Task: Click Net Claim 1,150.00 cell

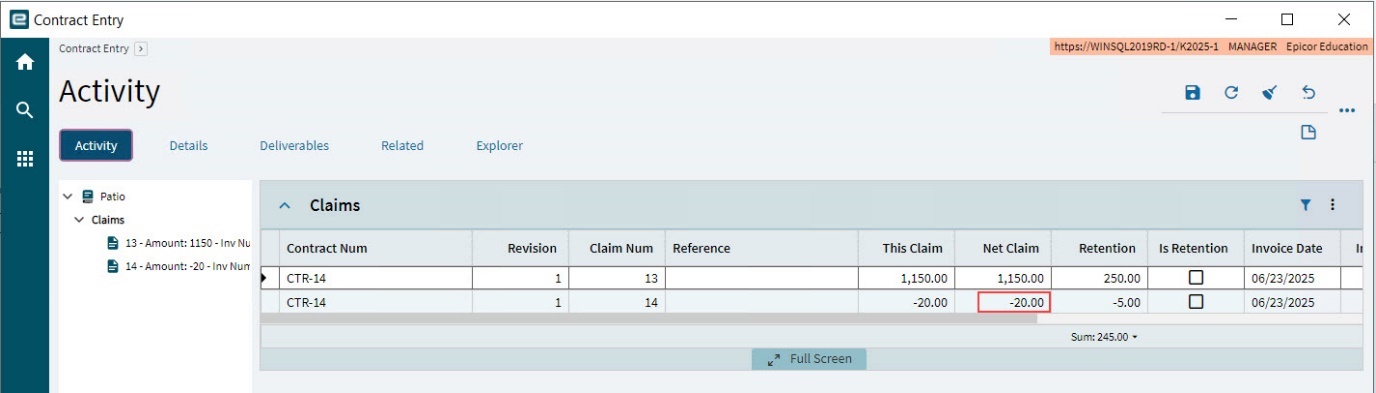Action: pyautogui.click(x=1002, y=278)
